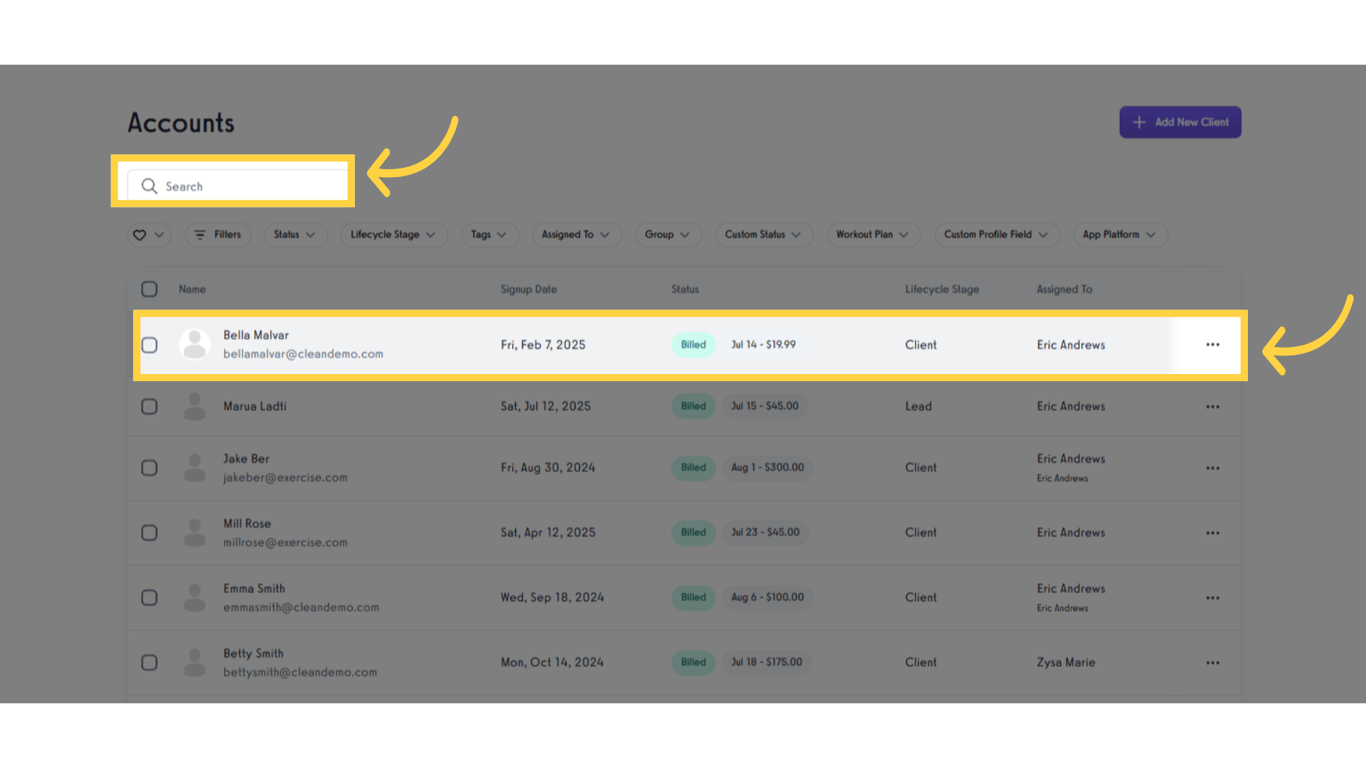Select Bella Malvar's row checkbox
Screen dimensions: 1366x768
pyautogui.click(x=149, y=344)
